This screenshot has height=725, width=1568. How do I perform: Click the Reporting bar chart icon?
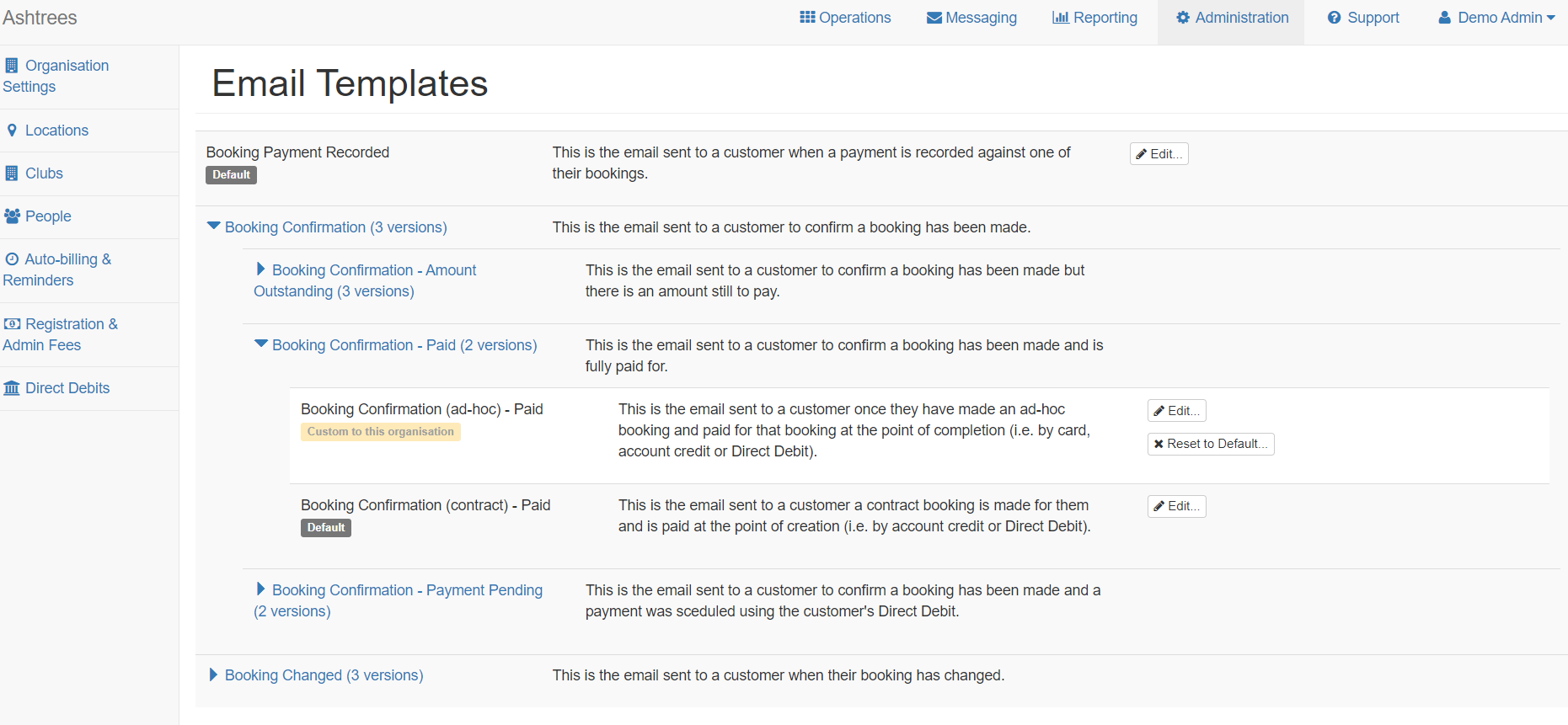click(x=1060, y=18)
